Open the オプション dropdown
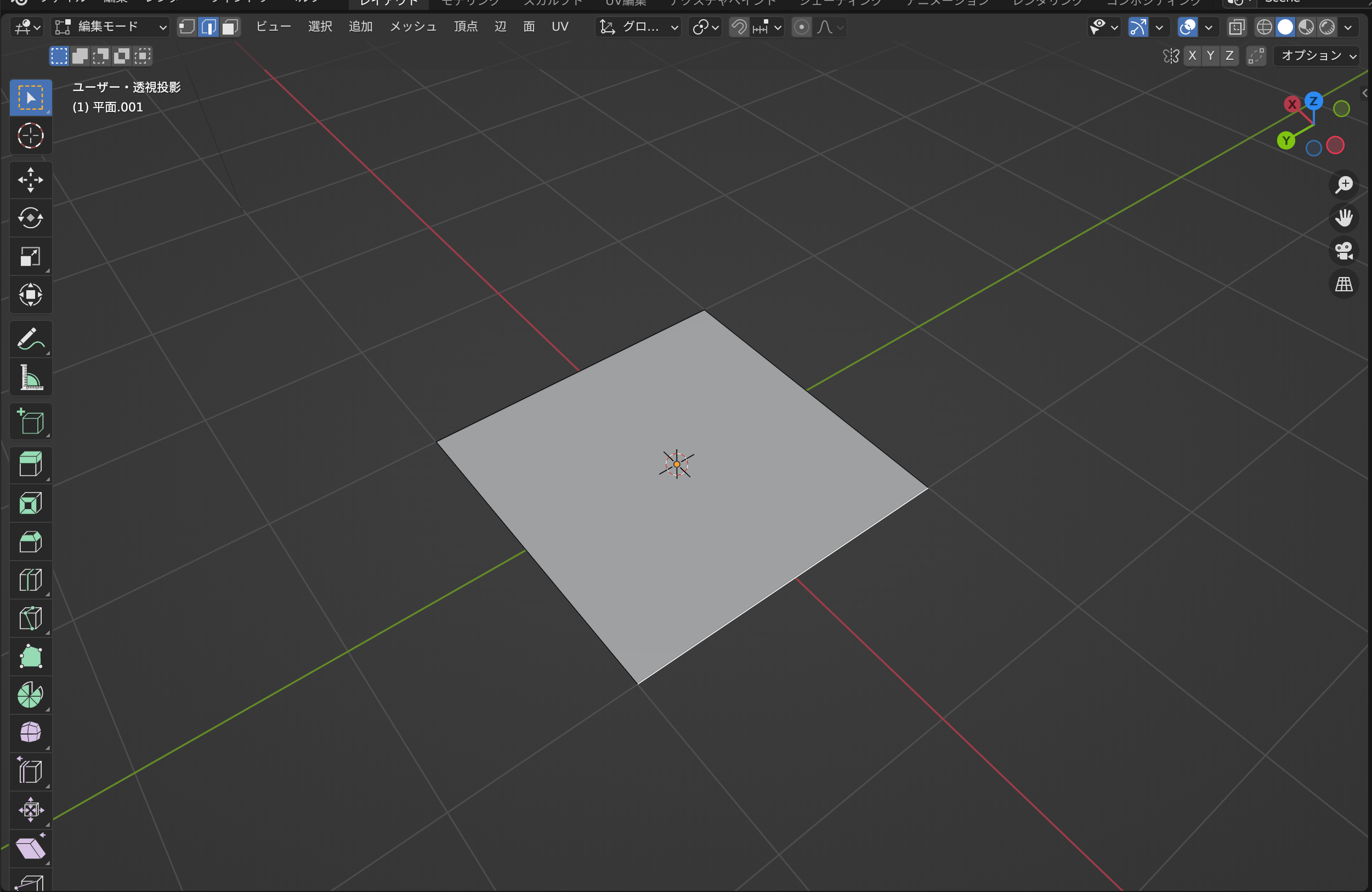Viewport: 1372px width, 892px height. (1317, 55)
